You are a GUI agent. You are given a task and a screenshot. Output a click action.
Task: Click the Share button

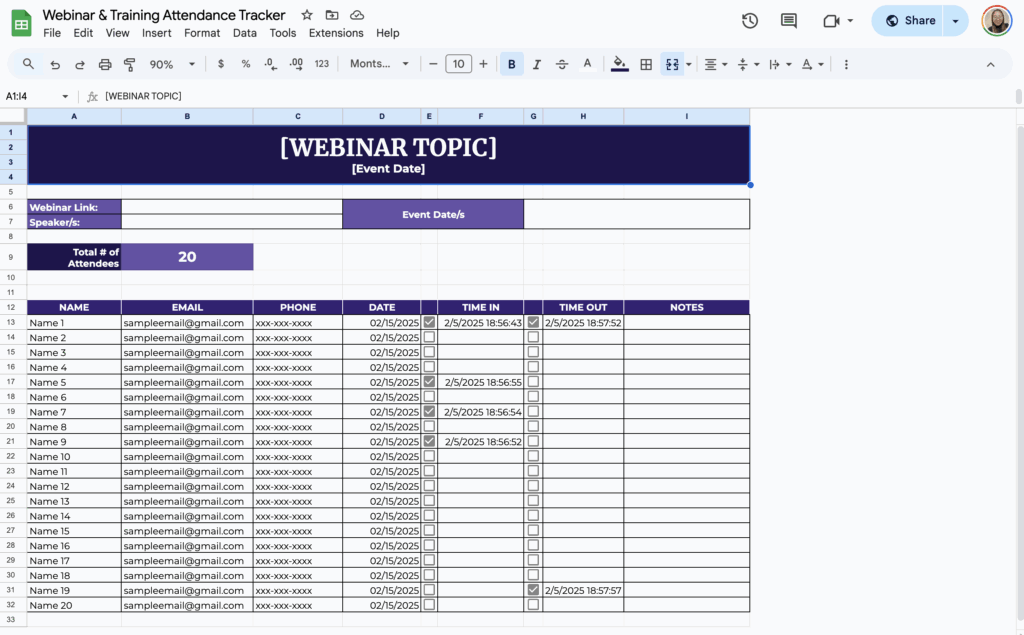pos(910,20)
